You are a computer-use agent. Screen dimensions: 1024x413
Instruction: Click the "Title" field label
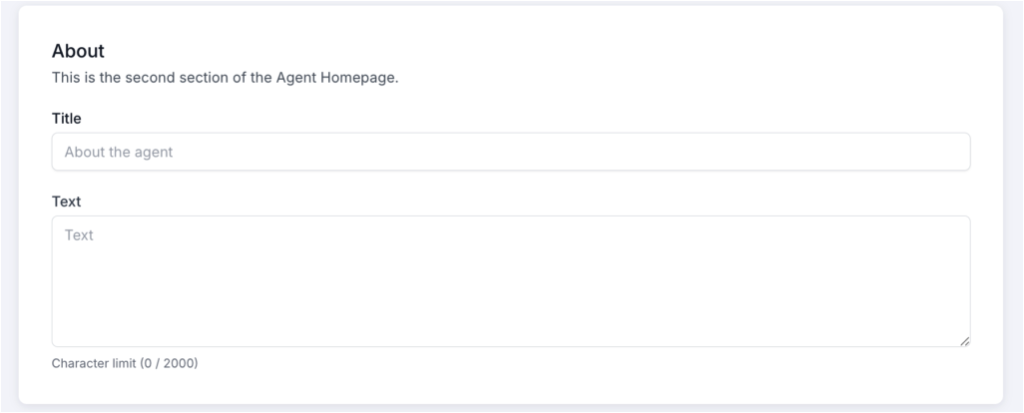(x=66, y=118)
